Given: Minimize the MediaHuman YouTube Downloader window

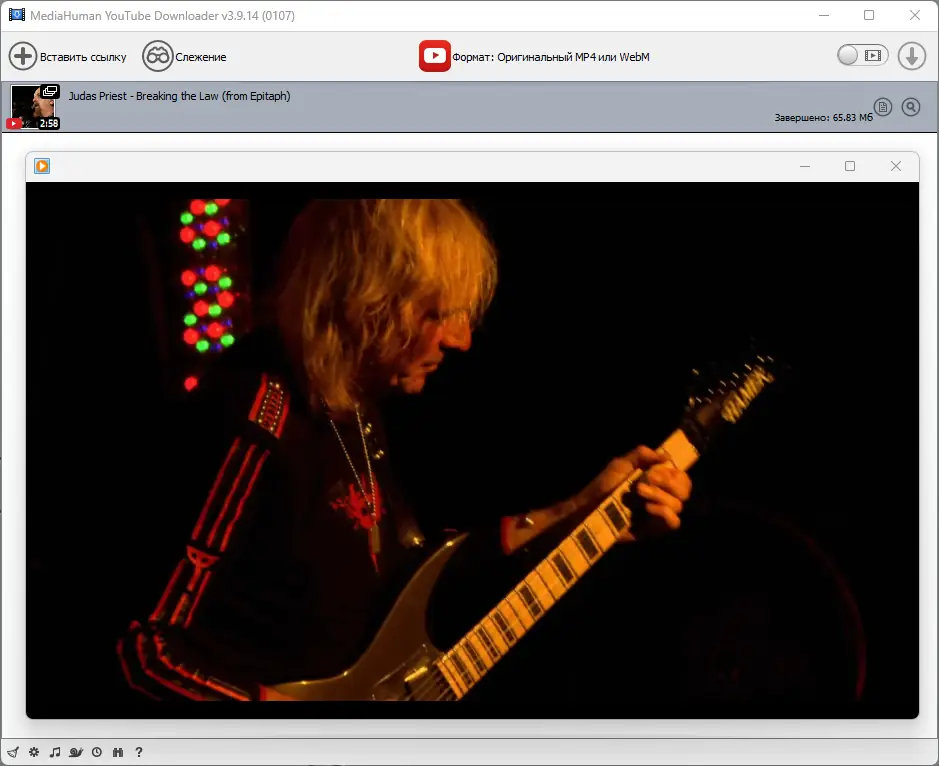Looking at the screenshot, I should click(x=824, y=16).
